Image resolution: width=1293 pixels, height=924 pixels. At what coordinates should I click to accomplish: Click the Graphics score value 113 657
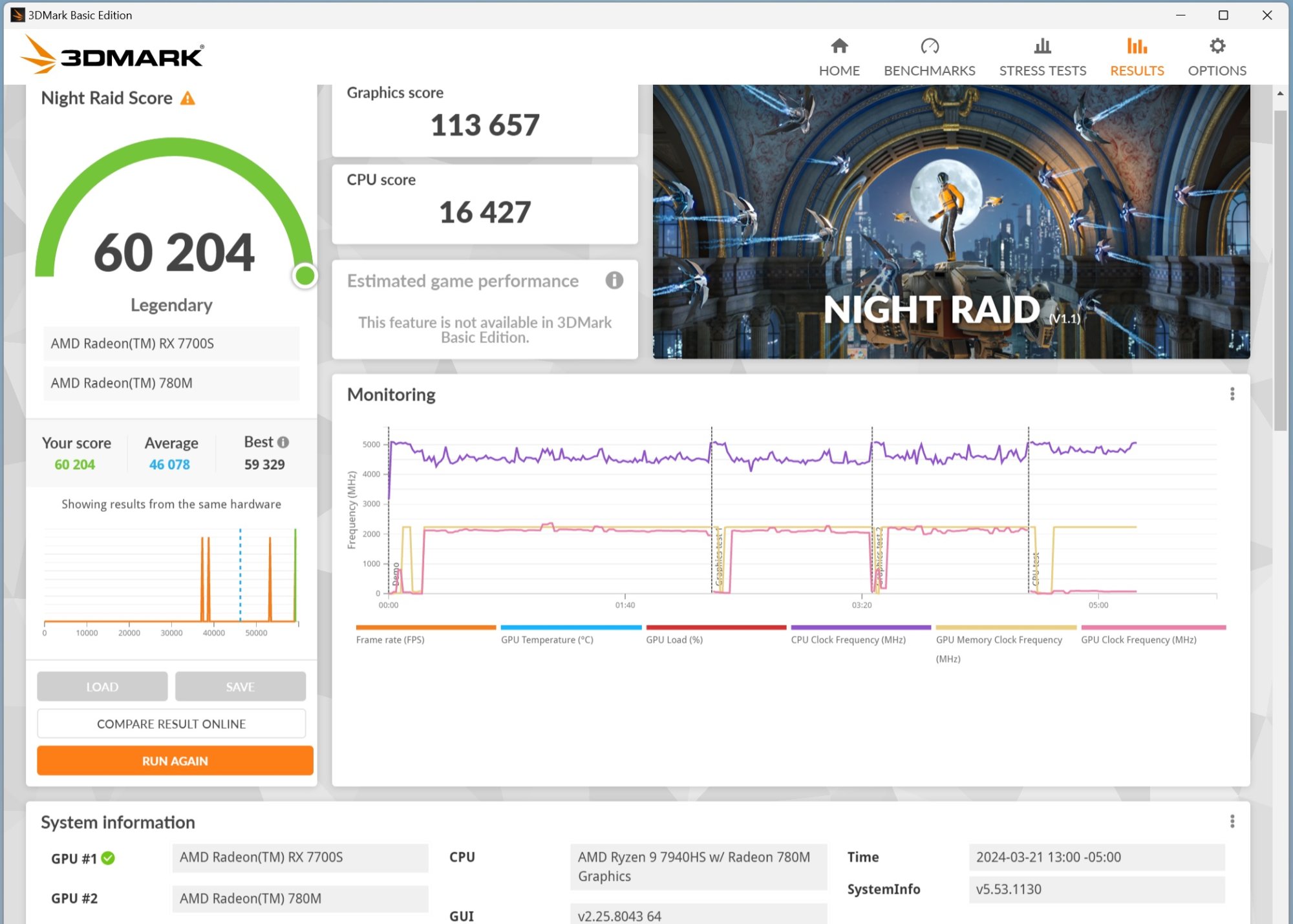(485, 125)
